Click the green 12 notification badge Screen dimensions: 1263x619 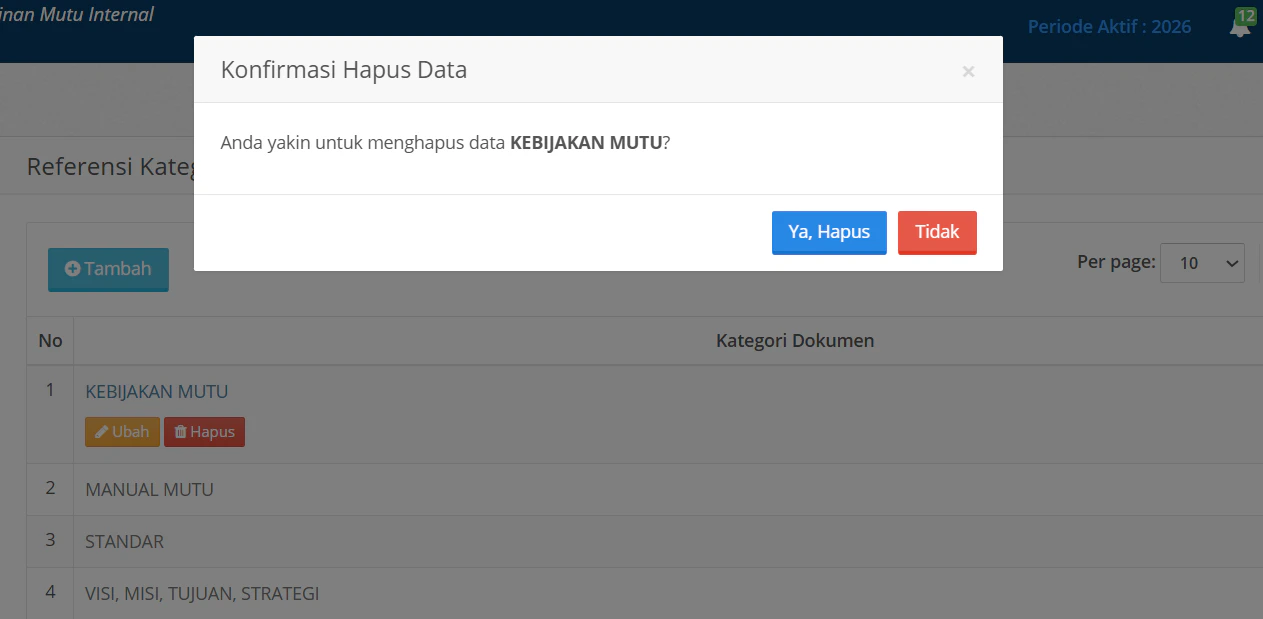1246,16
